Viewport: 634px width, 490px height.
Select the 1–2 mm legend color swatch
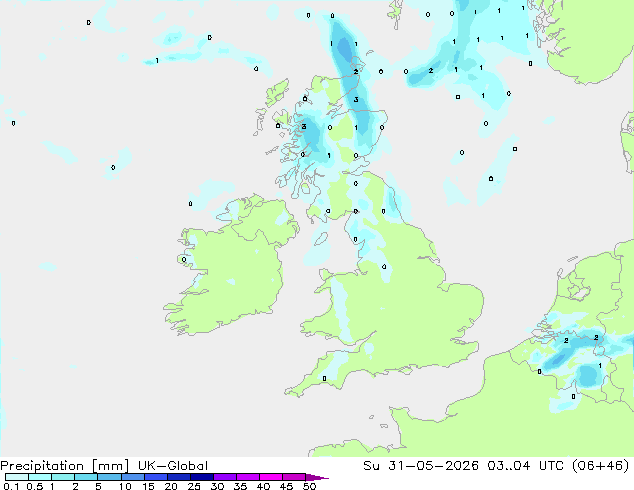pyautogui.click(x=63, y=477)
